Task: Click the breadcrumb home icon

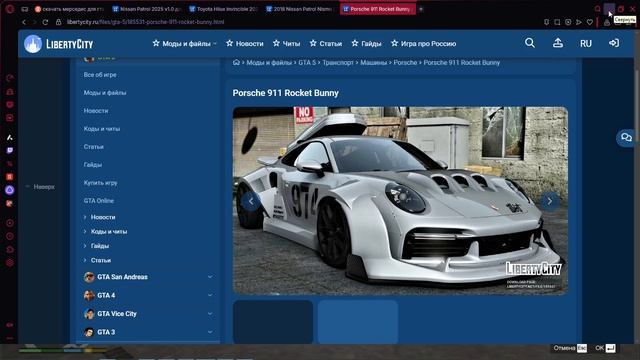Action: pos(236,62)
